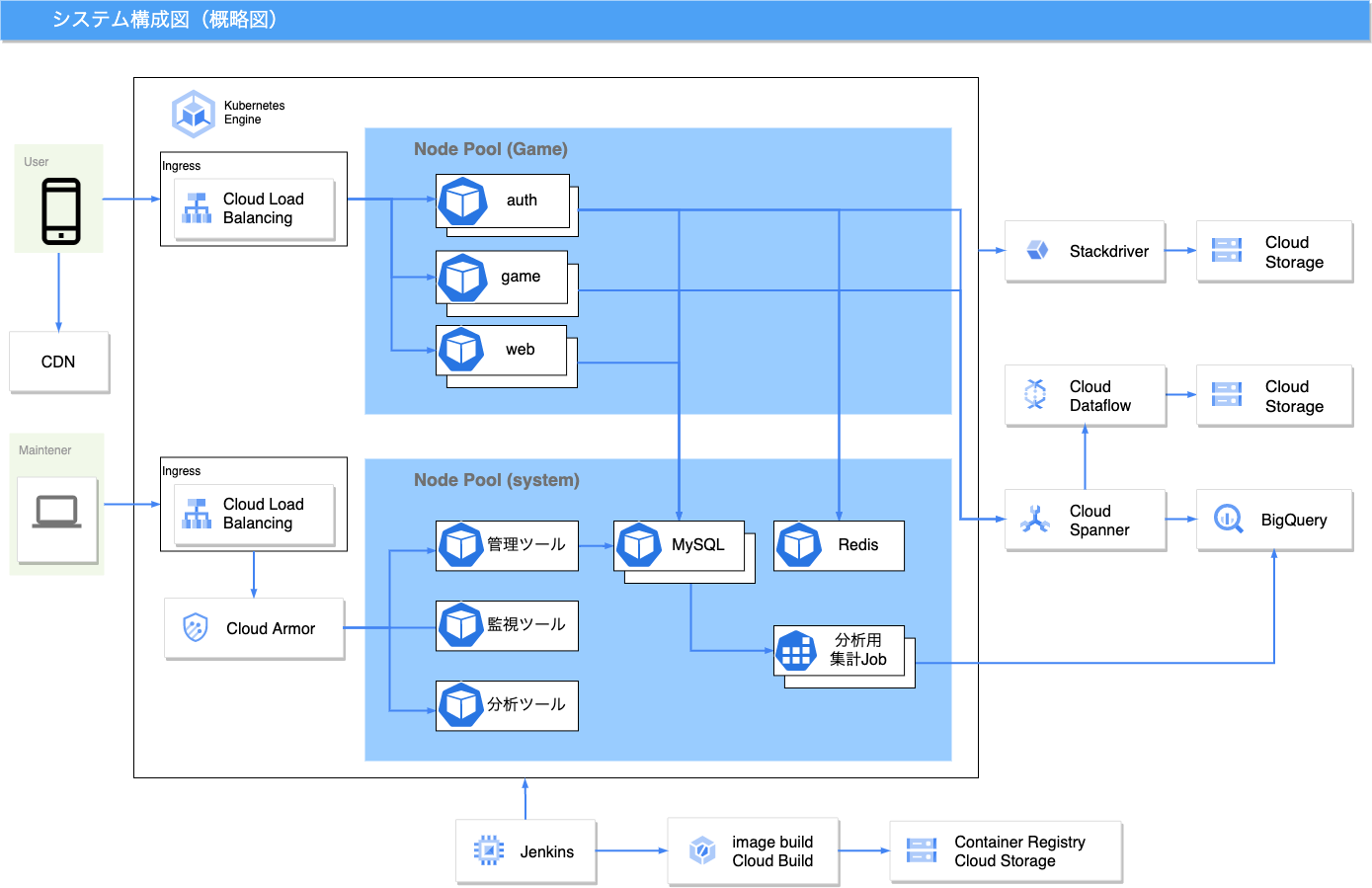Viewport: 1372px width, 888px height.
Task: Click the 分析用集計Job label text
Action: [858, 650]
